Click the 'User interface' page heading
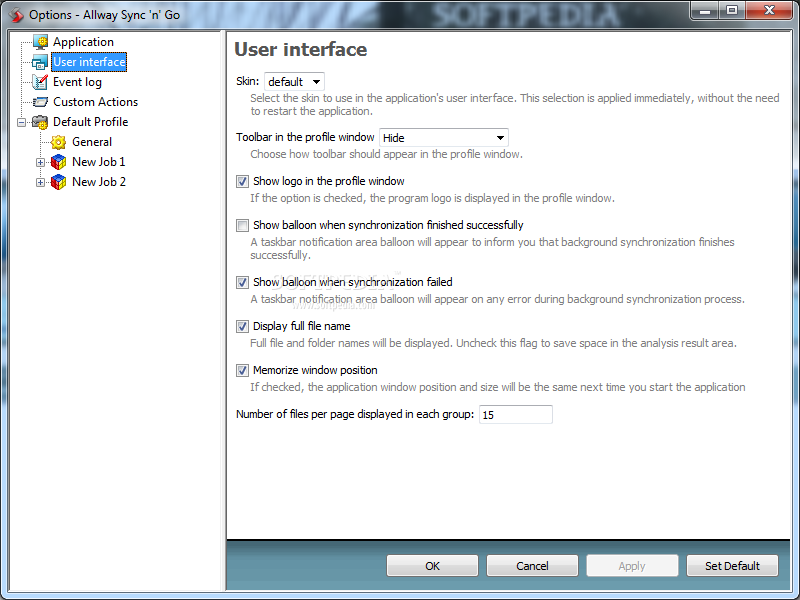 301,49
